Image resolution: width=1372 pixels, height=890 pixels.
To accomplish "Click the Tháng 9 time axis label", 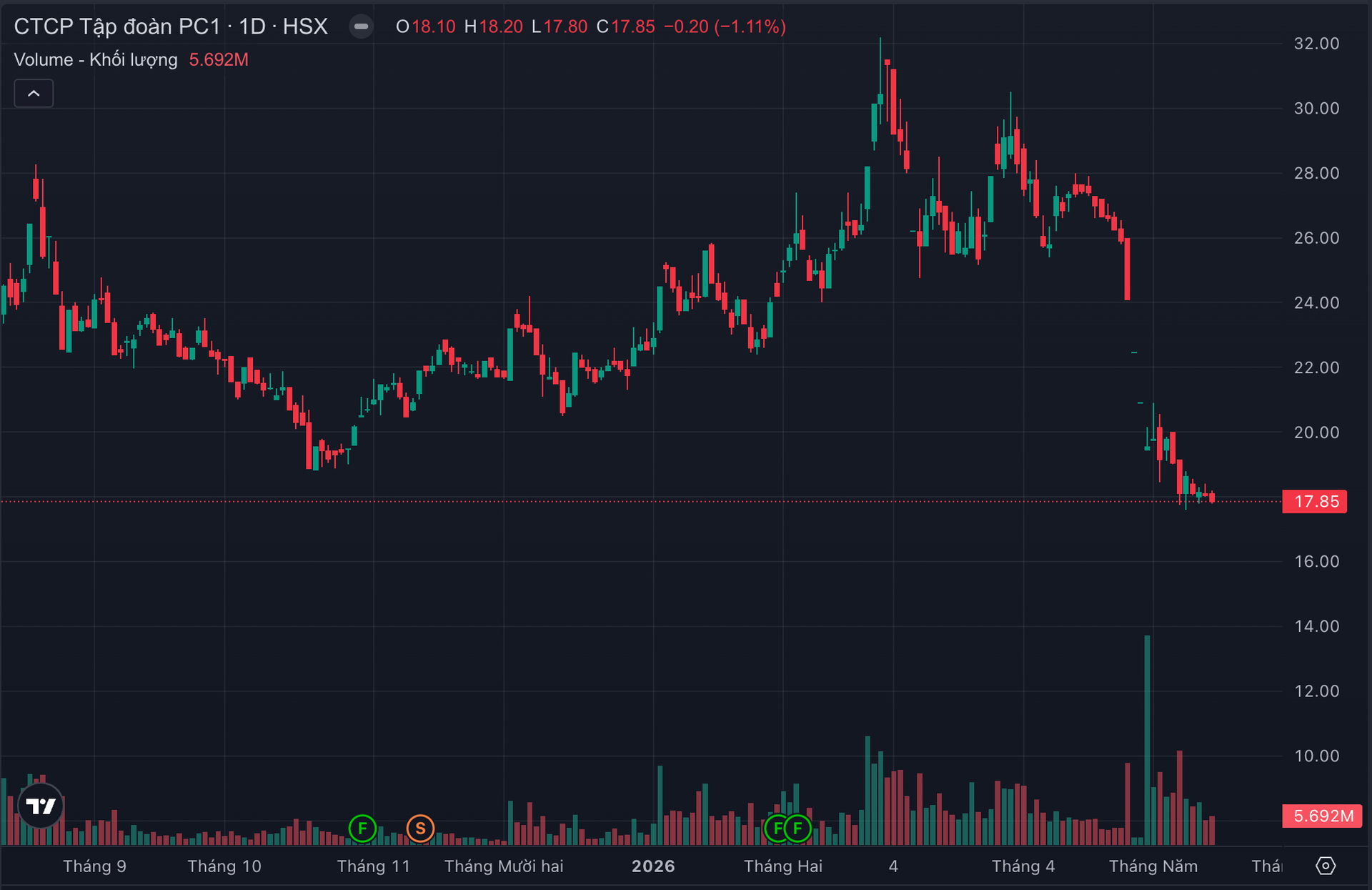I will (94, 866).
